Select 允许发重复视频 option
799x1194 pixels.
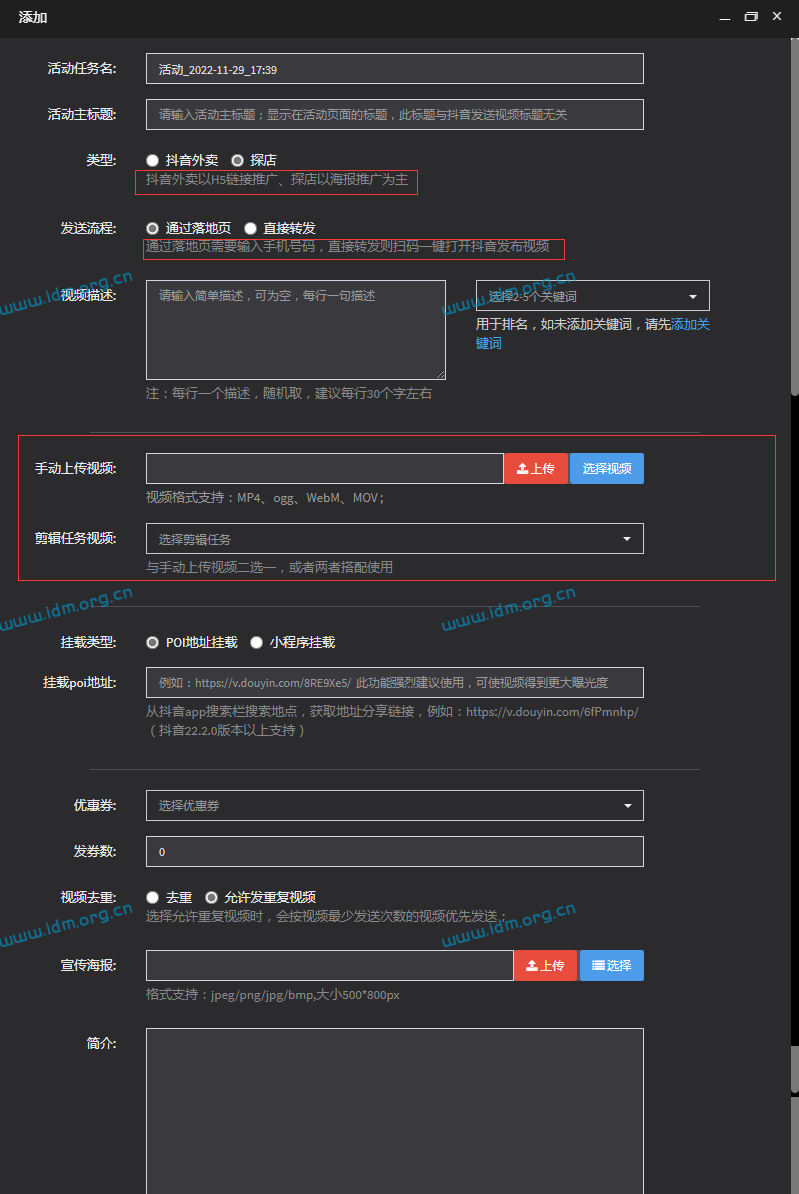pyautogui.click(x=211, y=898)
